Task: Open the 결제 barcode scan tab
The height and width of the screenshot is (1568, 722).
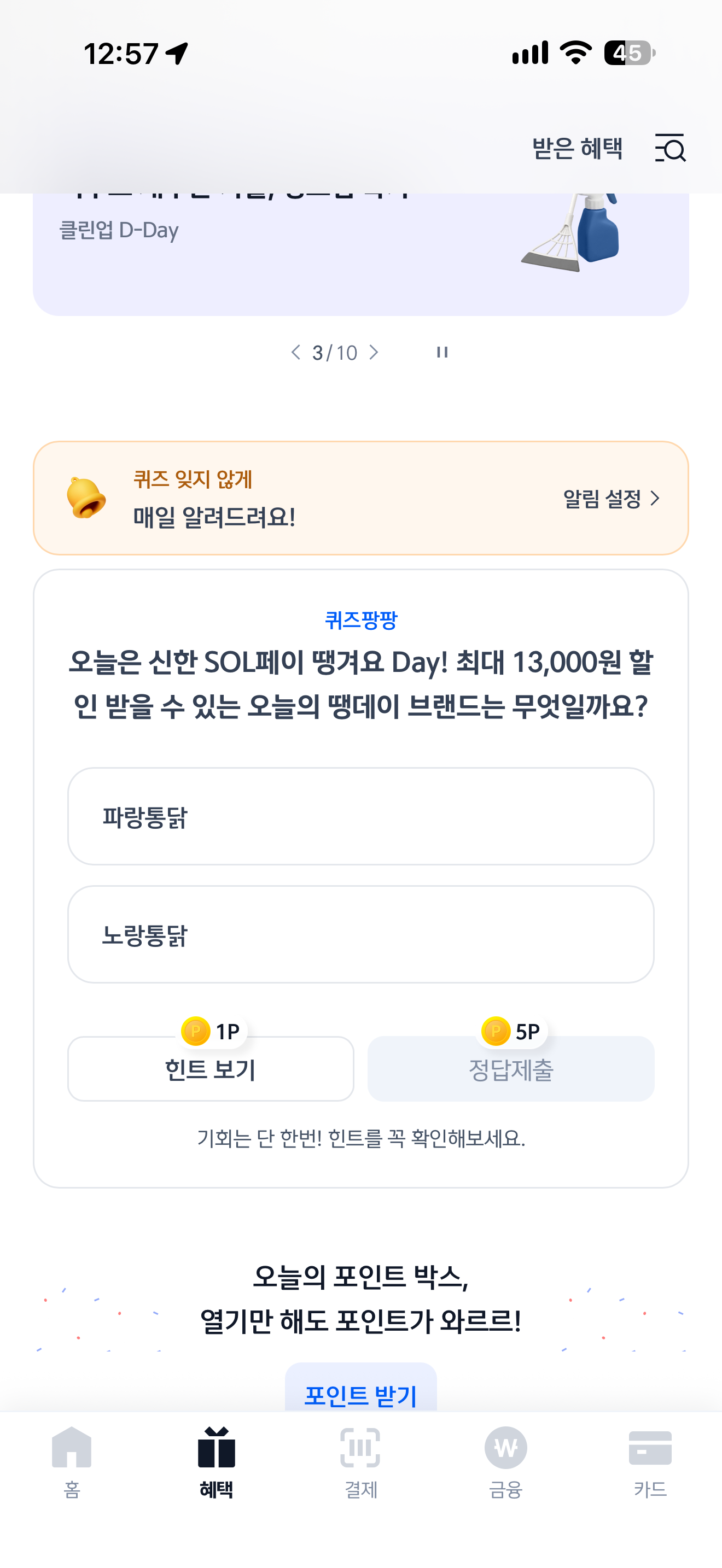Action: click(360, 1461)
